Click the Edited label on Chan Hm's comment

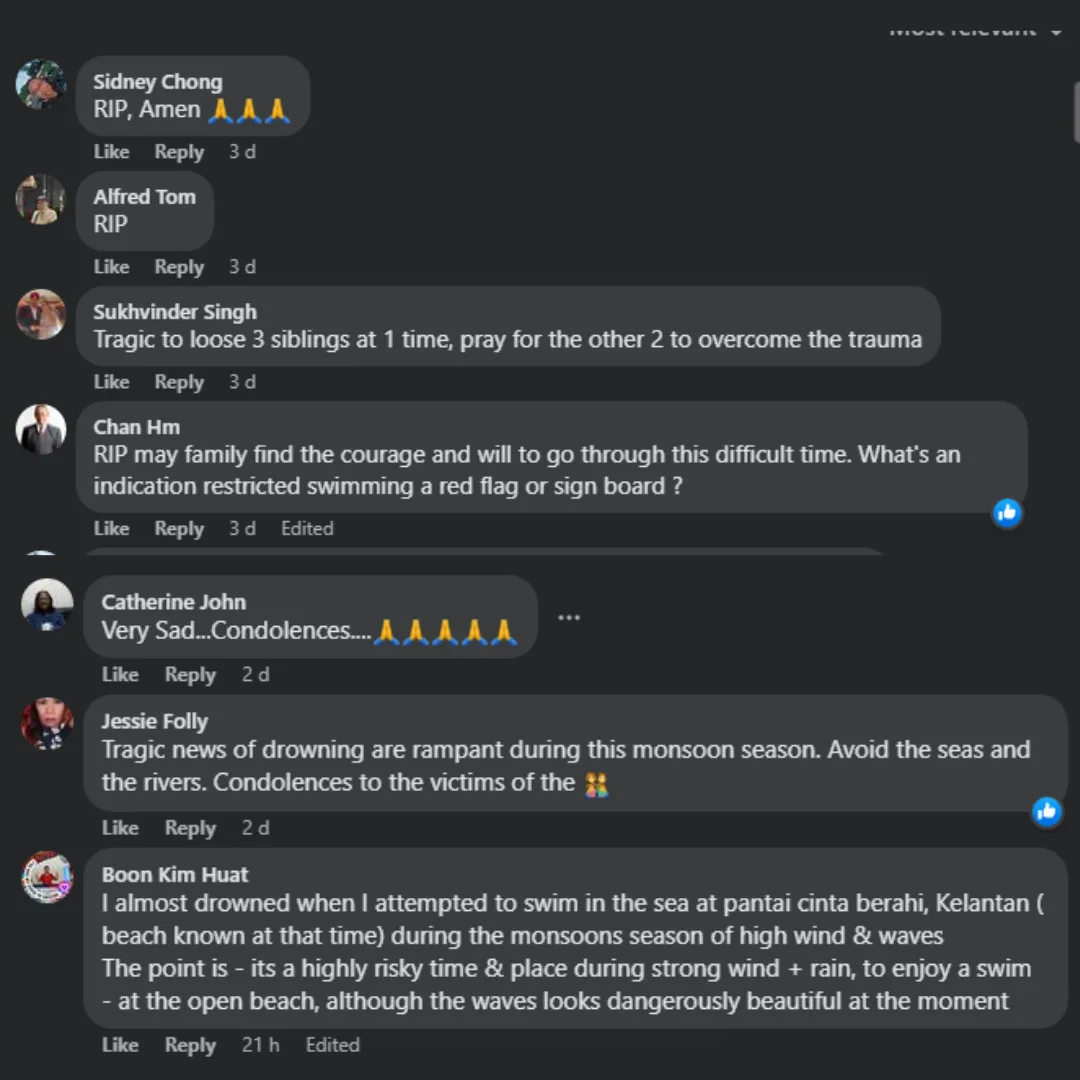point(307,528)
